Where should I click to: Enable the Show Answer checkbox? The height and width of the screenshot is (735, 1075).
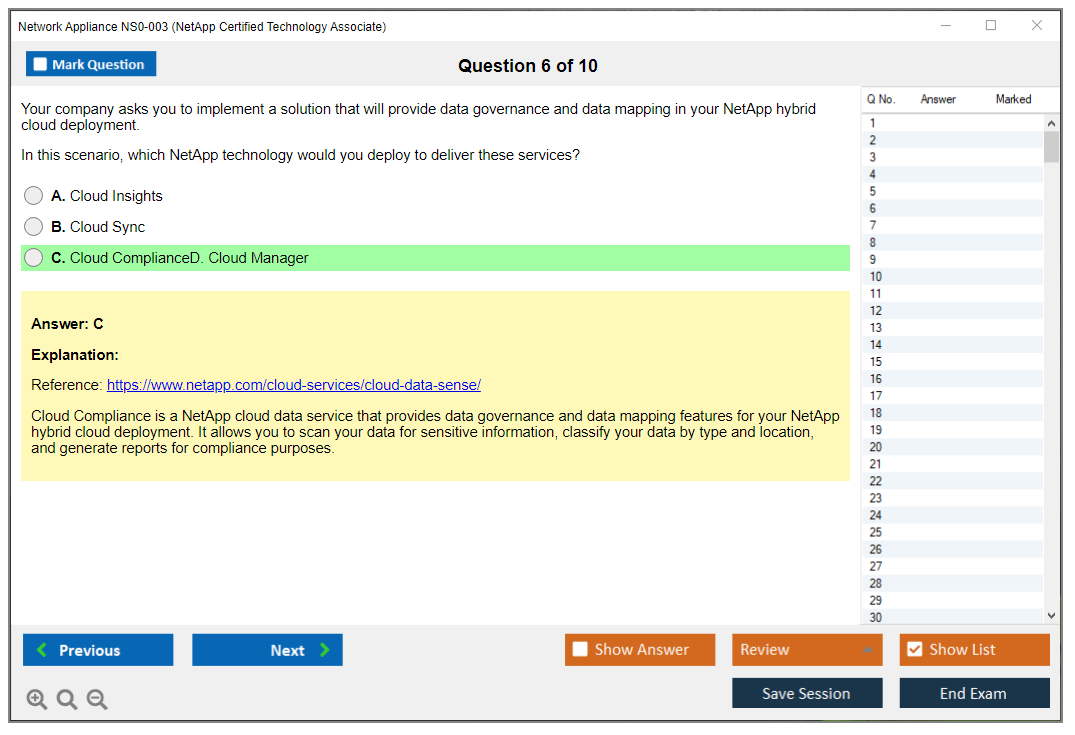pos(581,650)
